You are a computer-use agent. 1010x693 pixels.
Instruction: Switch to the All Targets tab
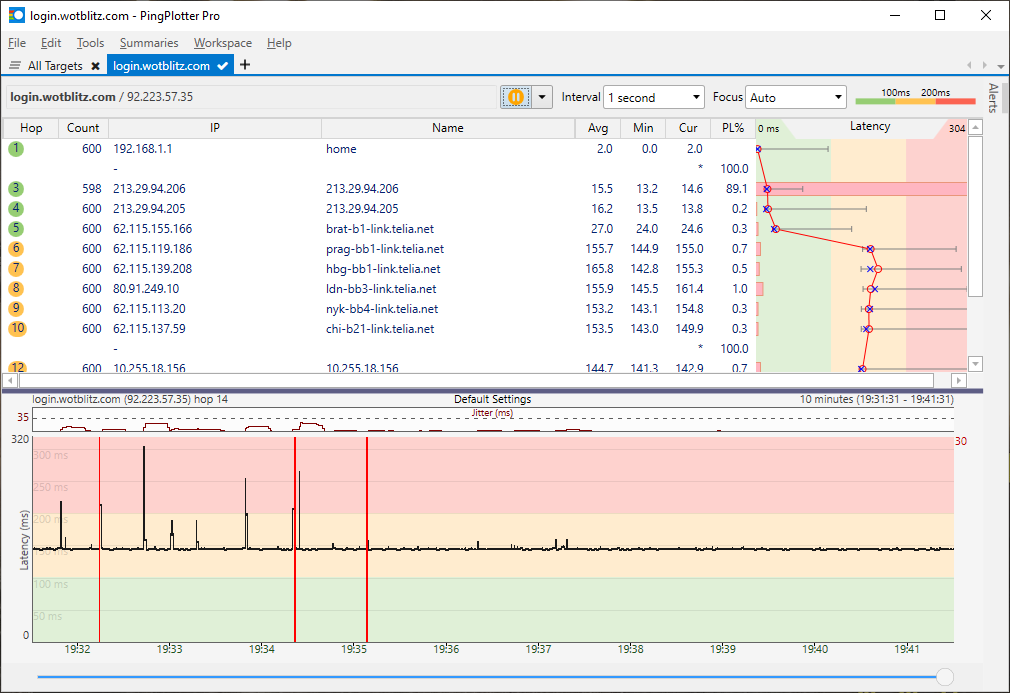(54, 66)
